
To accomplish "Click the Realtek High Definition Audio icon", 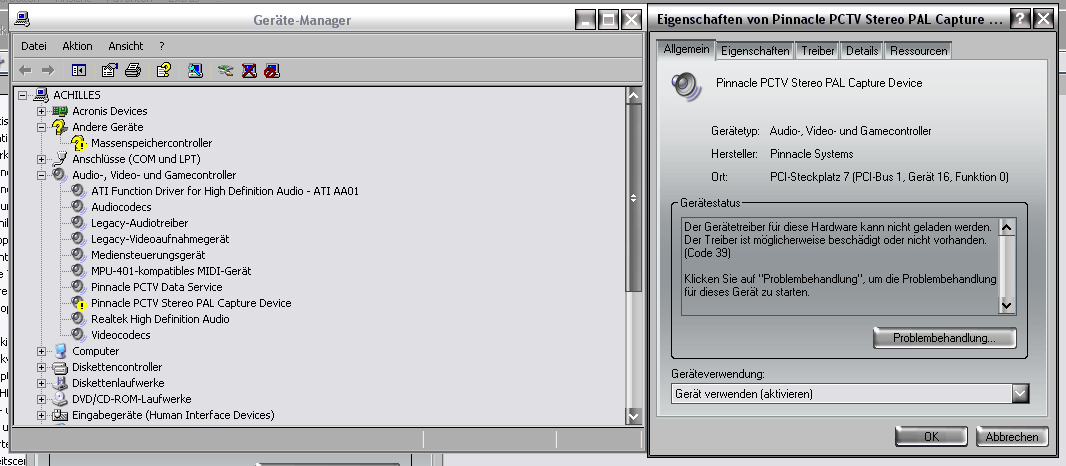I will 79,319.
